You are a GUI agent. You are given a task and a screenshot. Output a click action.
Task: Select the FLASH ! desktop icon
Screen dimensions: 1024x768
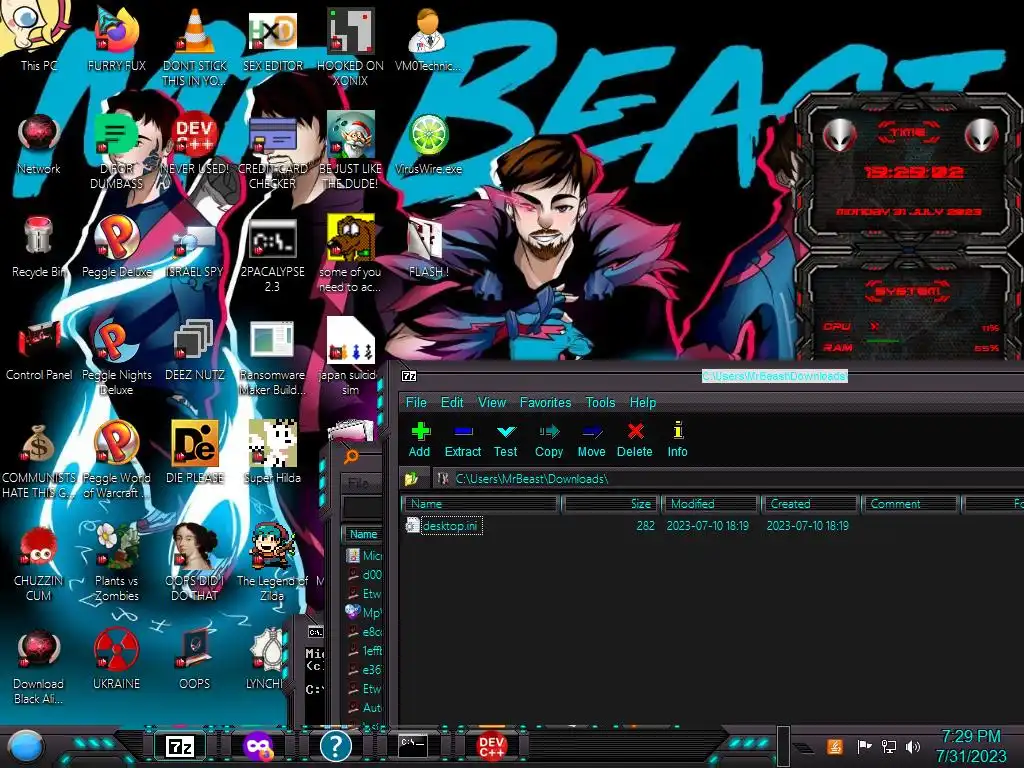[x=428, y=246]
